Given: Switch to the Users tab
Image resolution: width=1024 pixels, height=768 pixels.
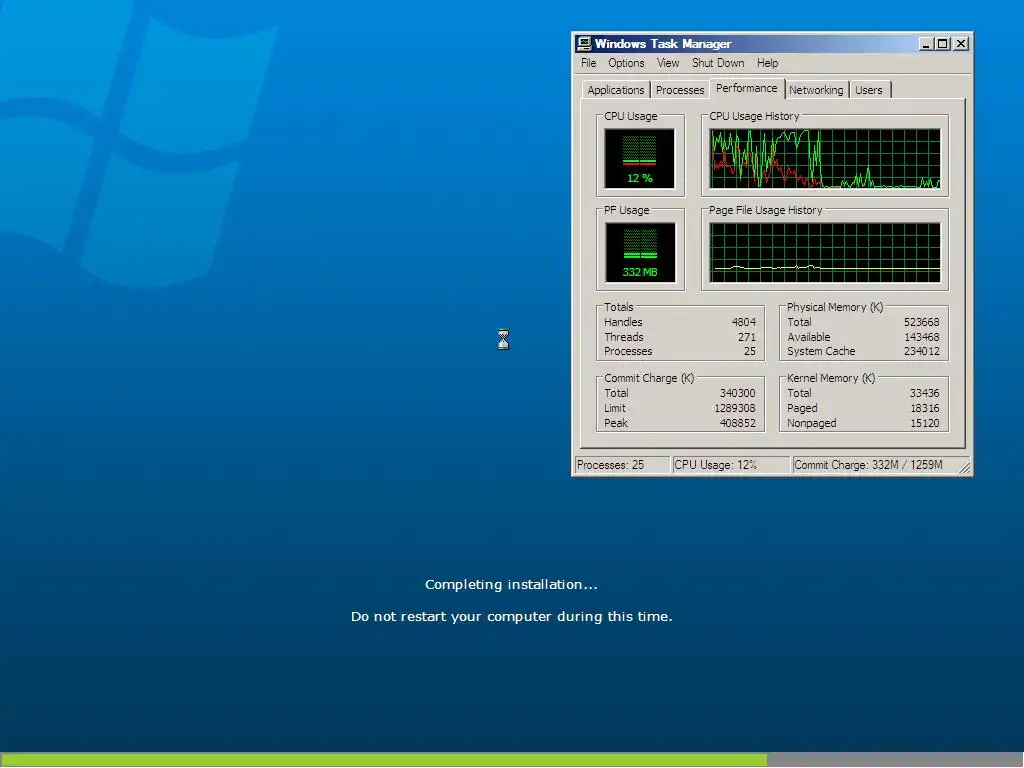Looking at the screenshot, I should point(869,90).
